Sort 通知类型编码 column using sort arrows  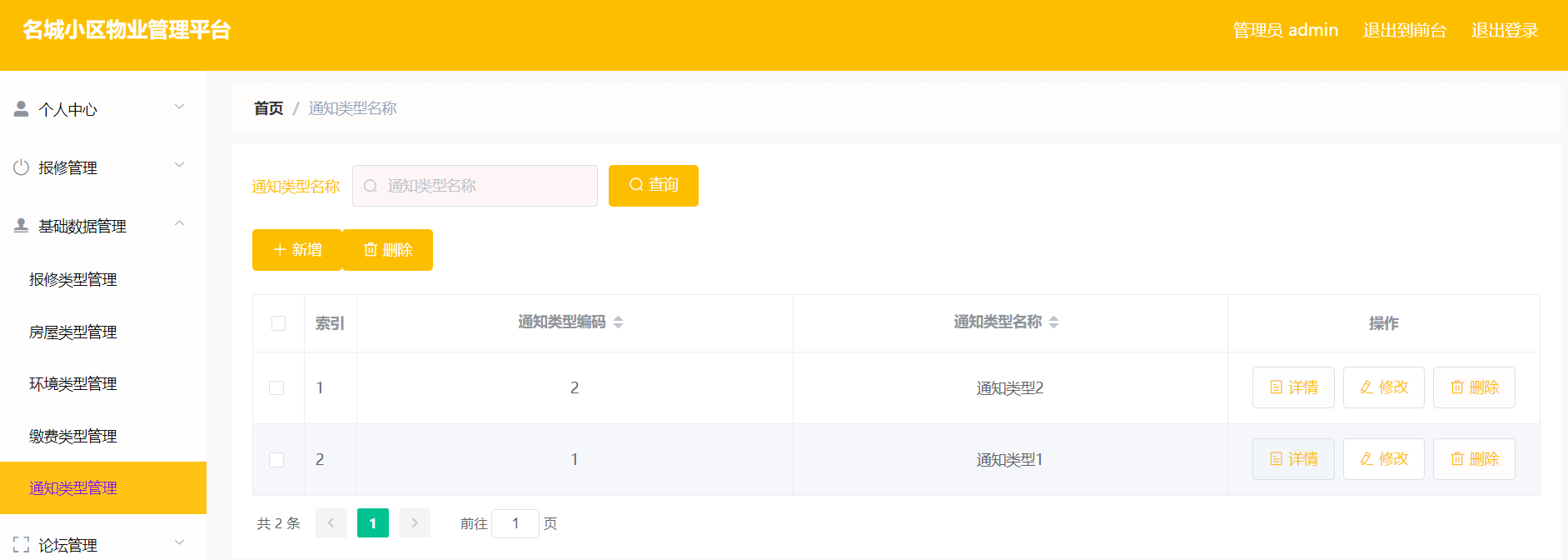(618, 322)
